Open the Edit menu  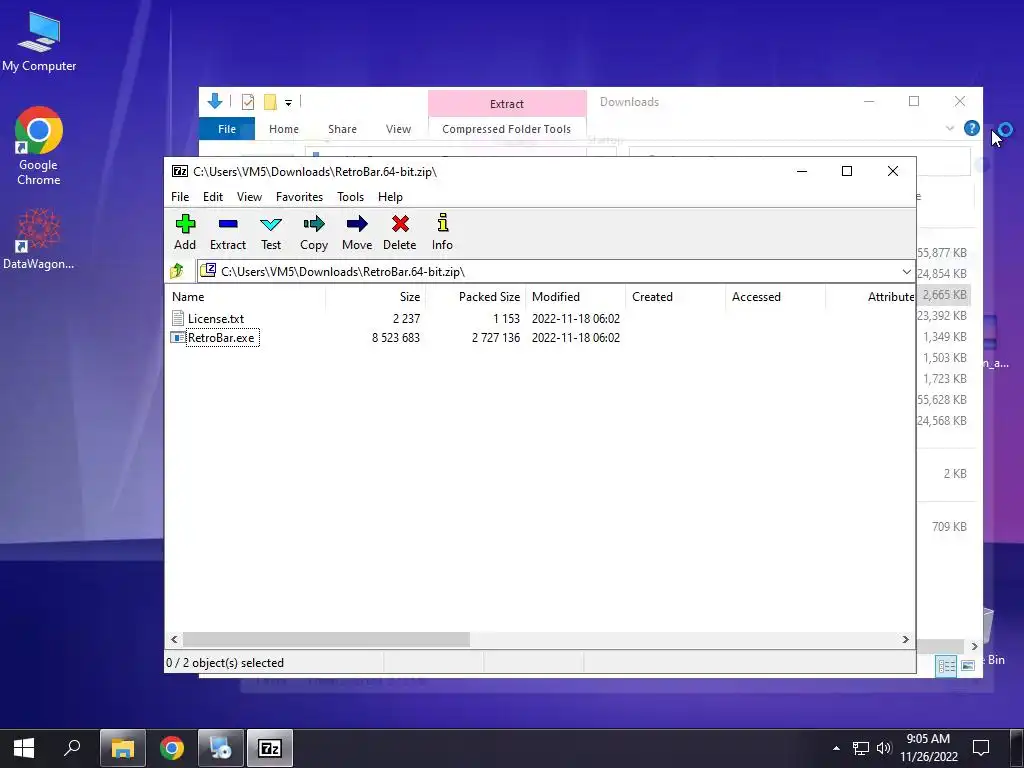pos(213,197)
